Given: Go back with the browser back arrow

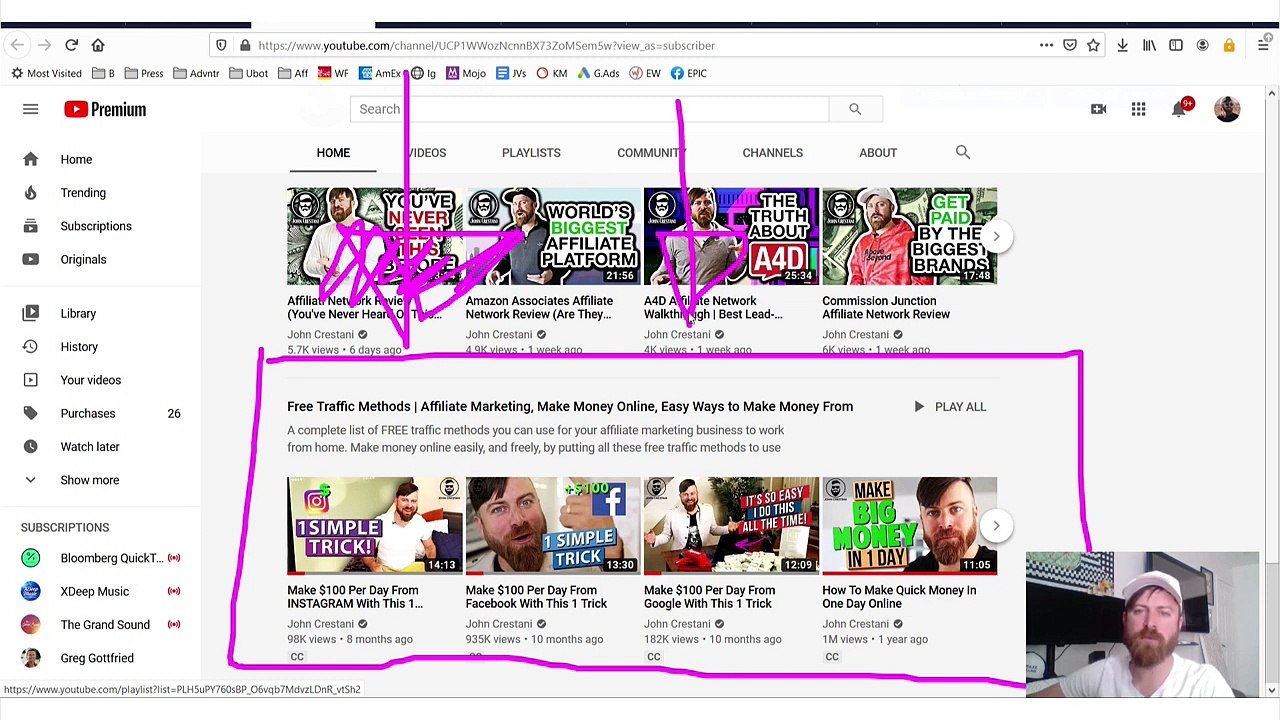Looking at the screenshot, I should pyautogui.click(x=17, y=45).
